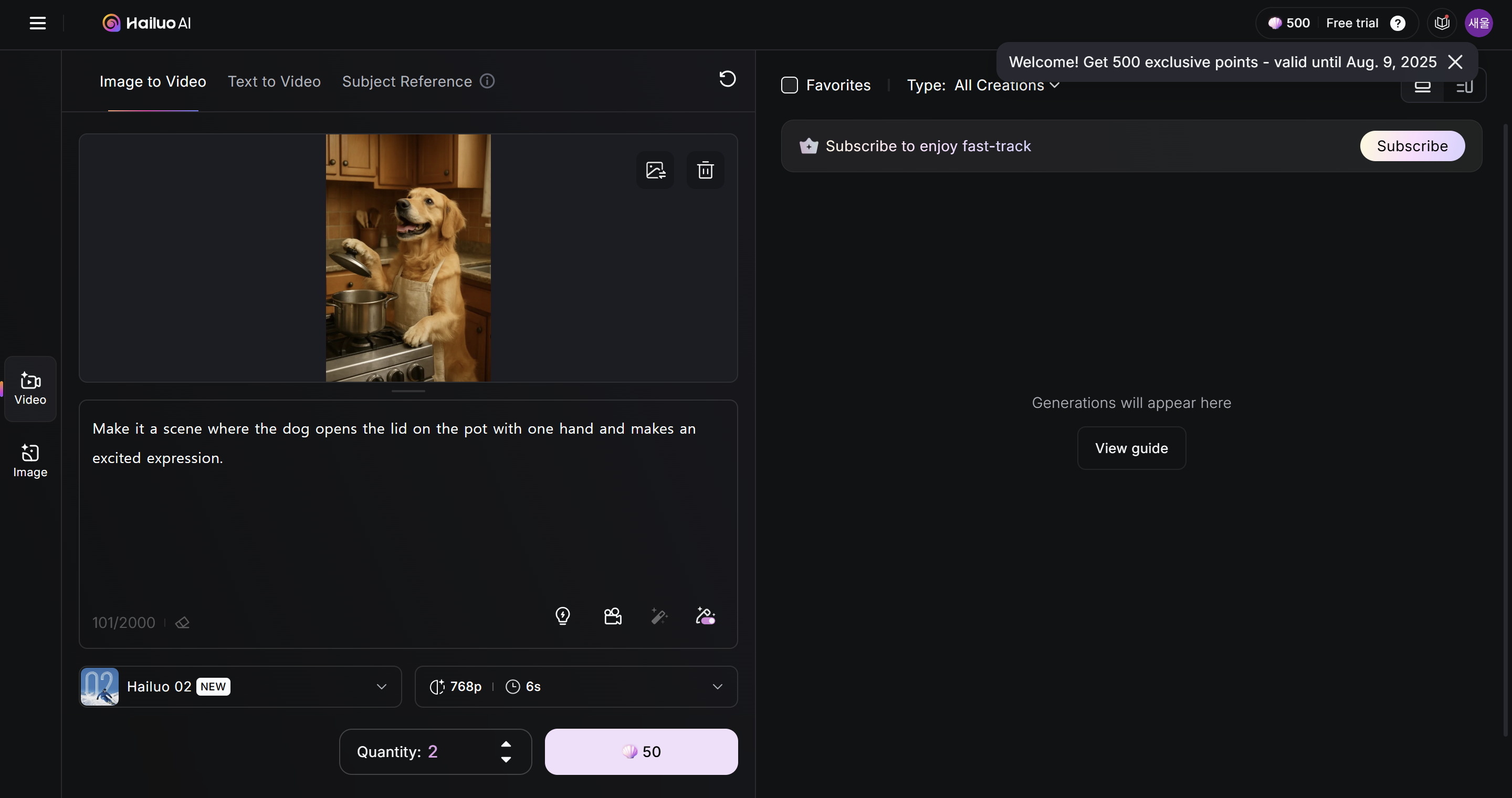Open the 768p 6s settings dropdown
The height and width of the screenshot is (798, 1512).
click(x=576, y=687)
